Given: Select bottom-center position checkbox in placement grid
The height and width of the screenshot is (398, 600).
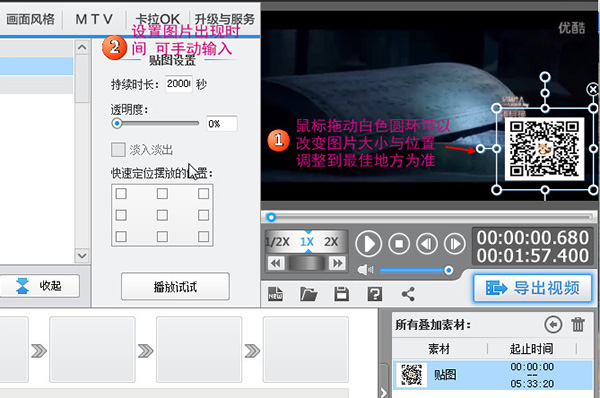Looking at the screenshot, I should coord(162,237).
